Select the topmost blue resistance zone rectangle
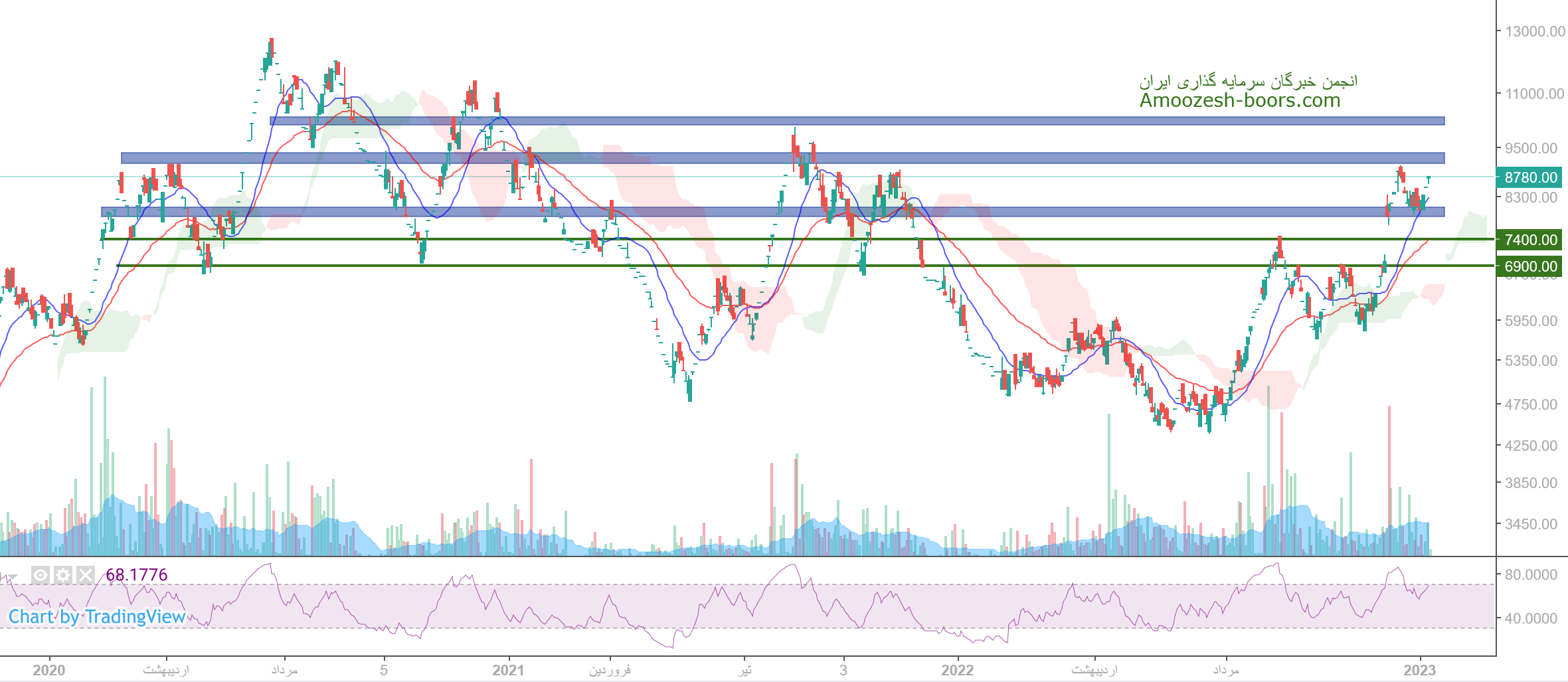The image size is (1568, 682). [857, 121]
